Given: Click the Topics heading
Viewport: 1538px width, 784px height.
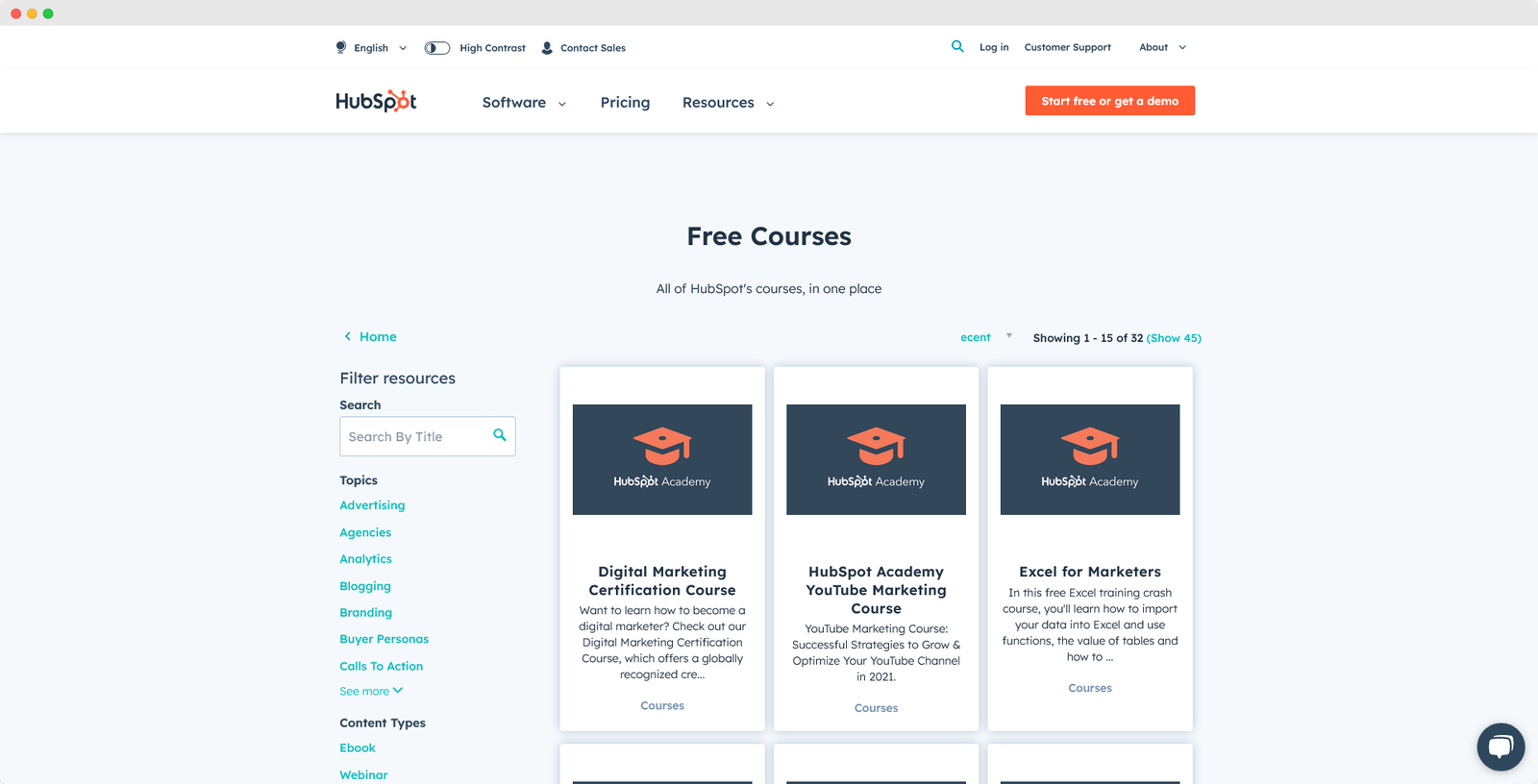Looking at the screenshot, I should coord(359,480).
